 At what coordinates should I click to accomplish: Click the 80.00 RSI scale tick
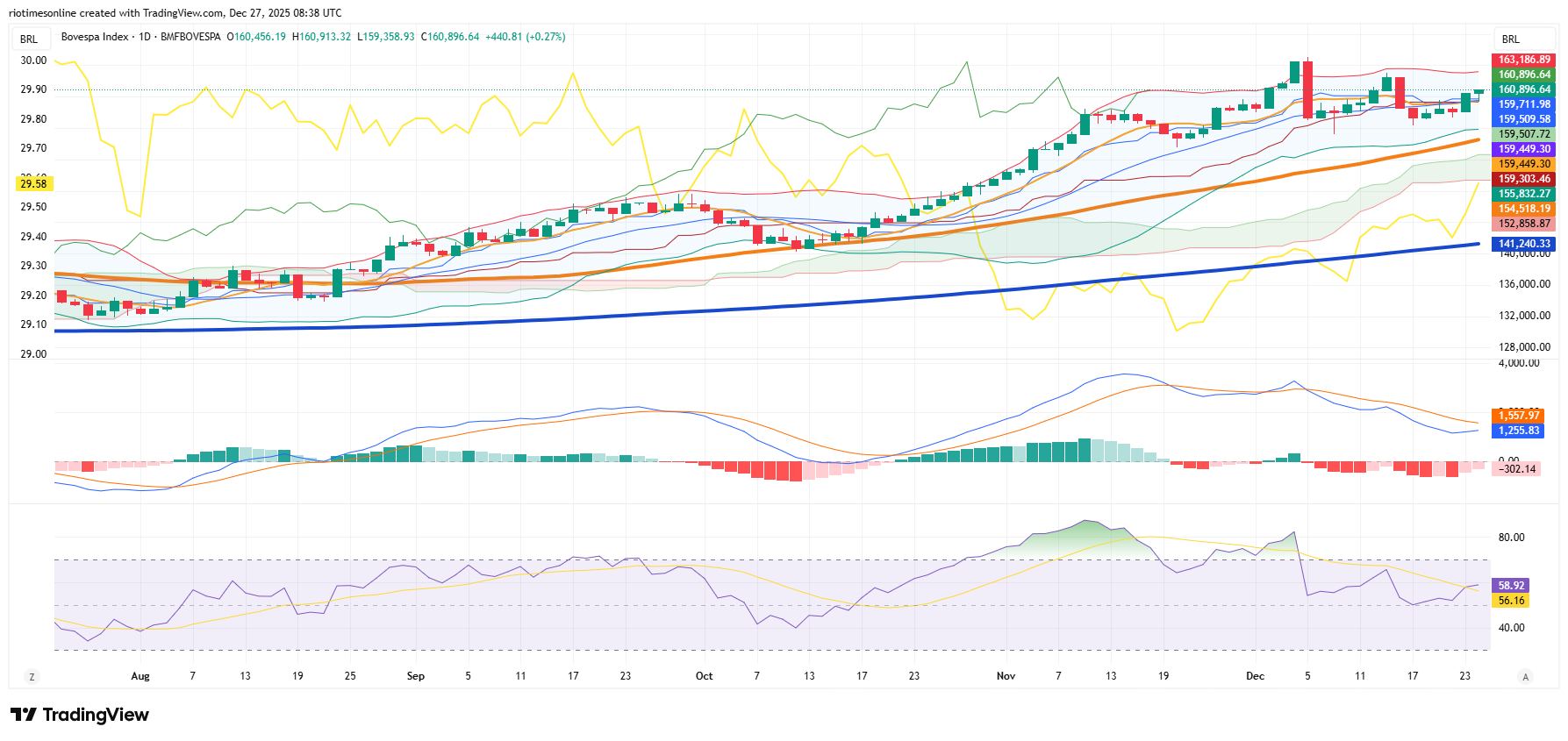(x=1511, y=538)
